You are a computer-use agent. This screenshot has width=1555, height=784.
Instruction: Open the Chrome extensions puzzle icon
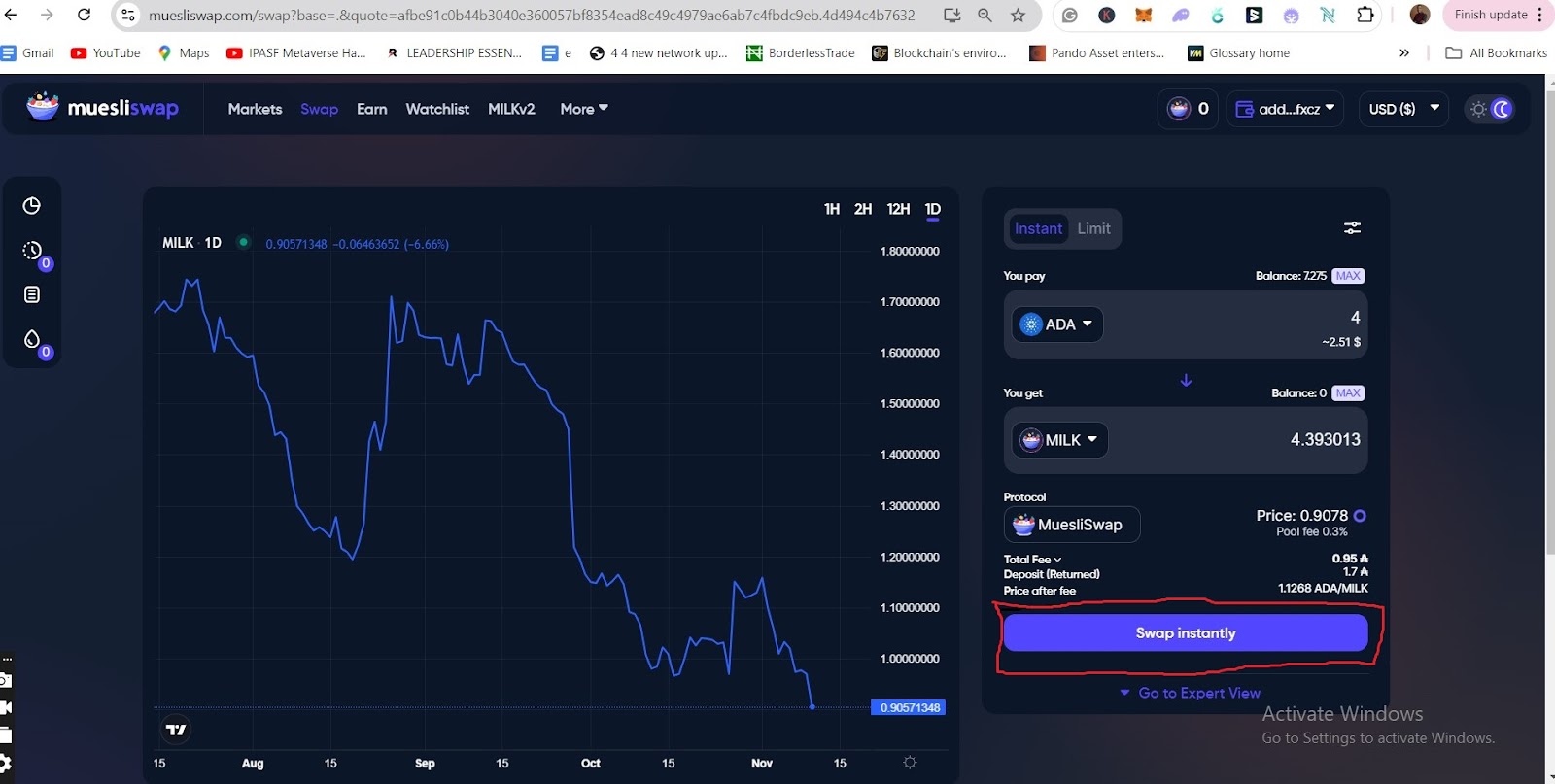coord(1365,15)
